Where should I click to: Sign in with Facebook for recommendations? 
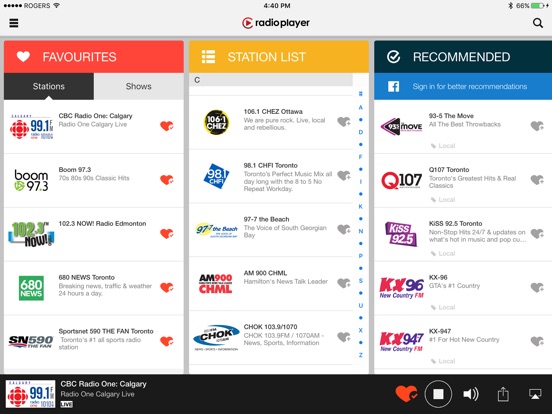pos(463,86)
